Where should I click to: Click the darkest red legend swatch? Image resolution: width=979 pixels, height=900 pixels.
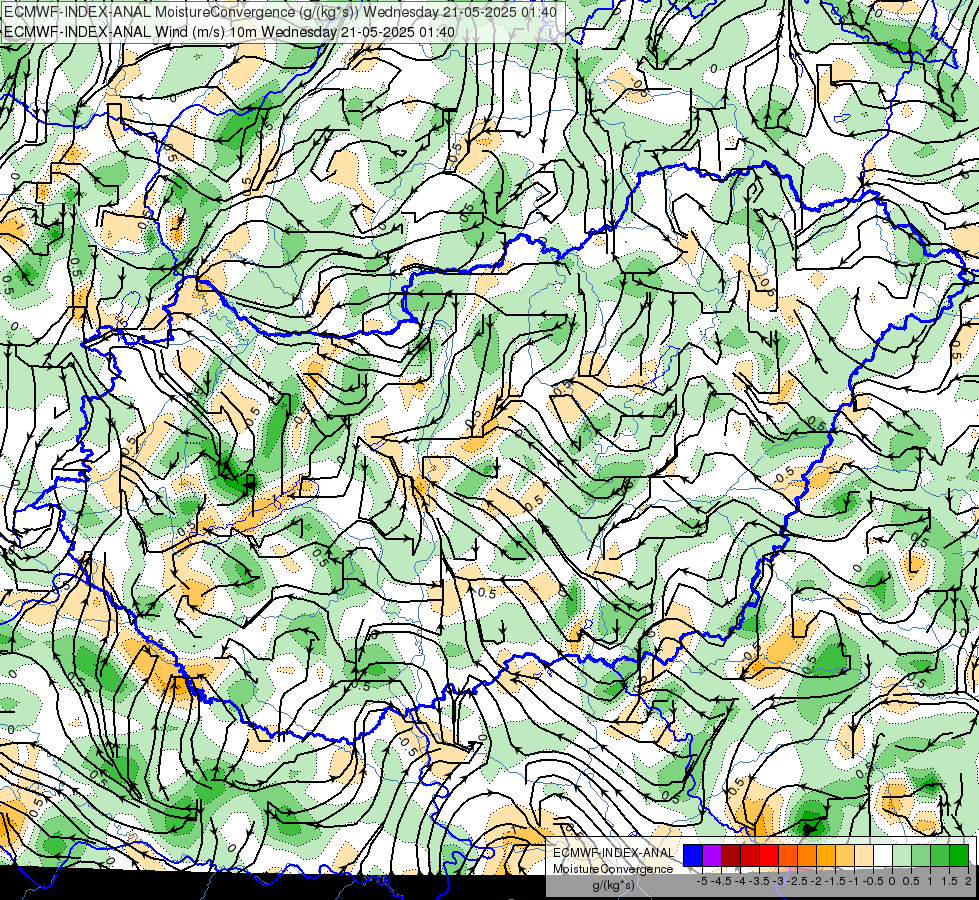pos(731,855)
